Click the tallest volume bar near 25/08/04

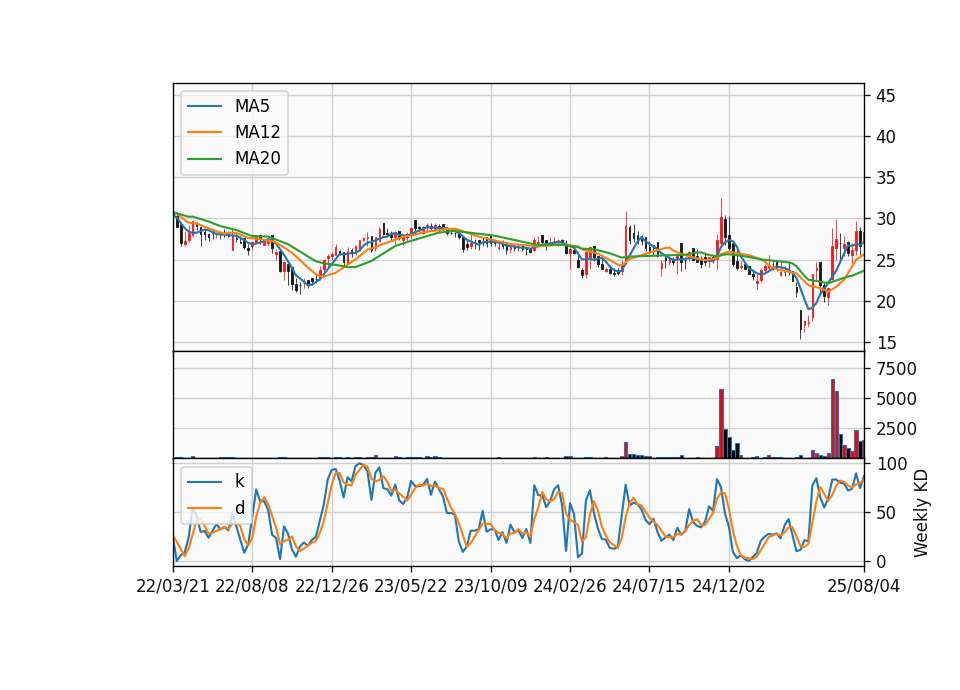[833, 419]
